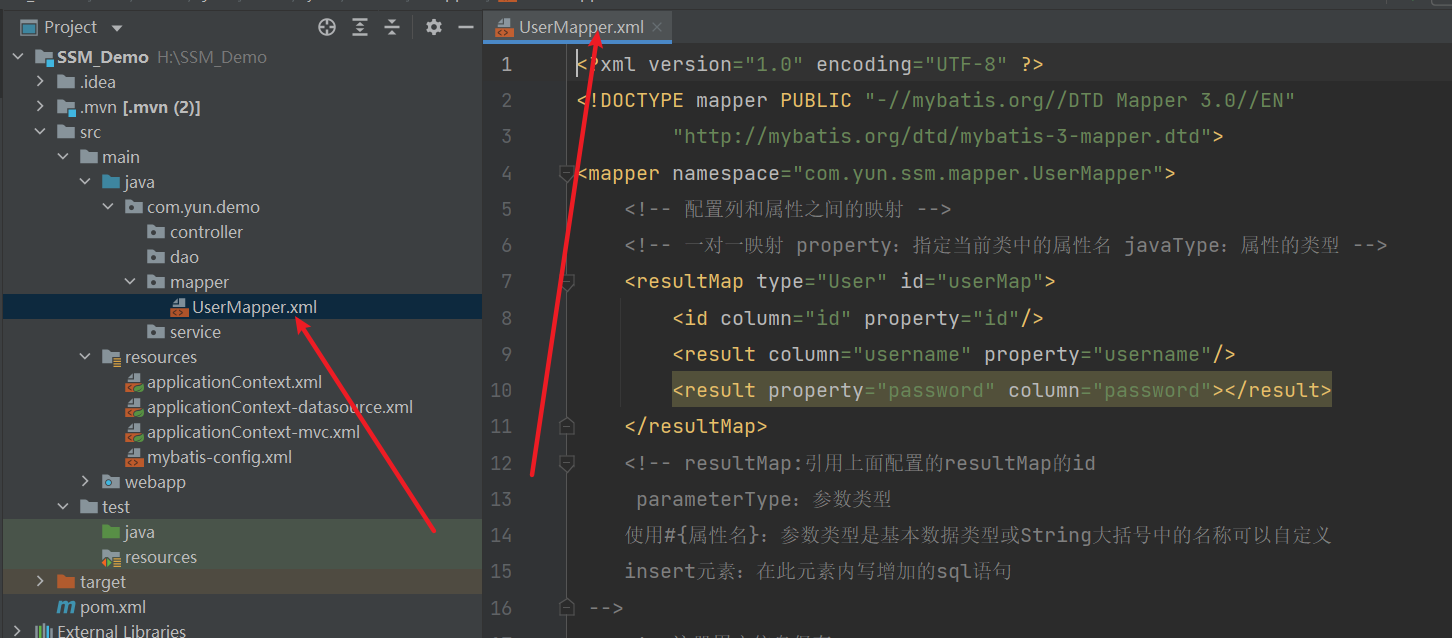This screenshot has width=1452, height=638.
Task: Collapse the resources folder under main
Action: pyautogui.click(x=85, y=357)
